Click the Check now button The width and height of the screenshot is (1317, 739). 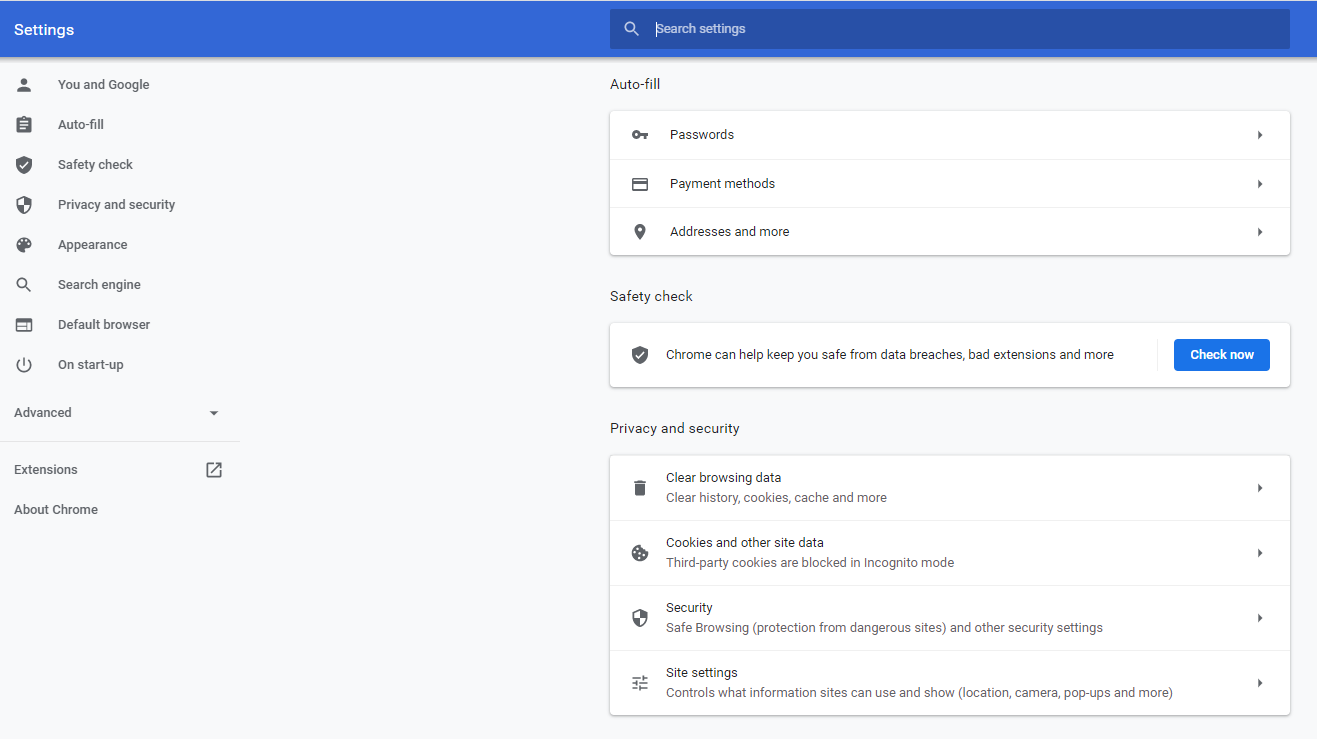pyautogui.click(x=1222, y=355)
